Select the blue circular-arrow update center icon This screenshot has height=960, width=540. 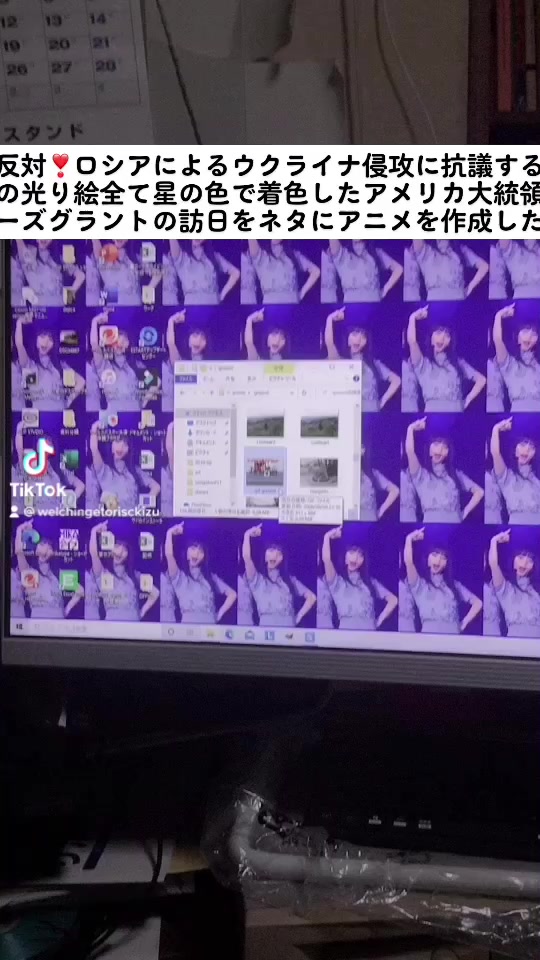click(x=149, y=337)
